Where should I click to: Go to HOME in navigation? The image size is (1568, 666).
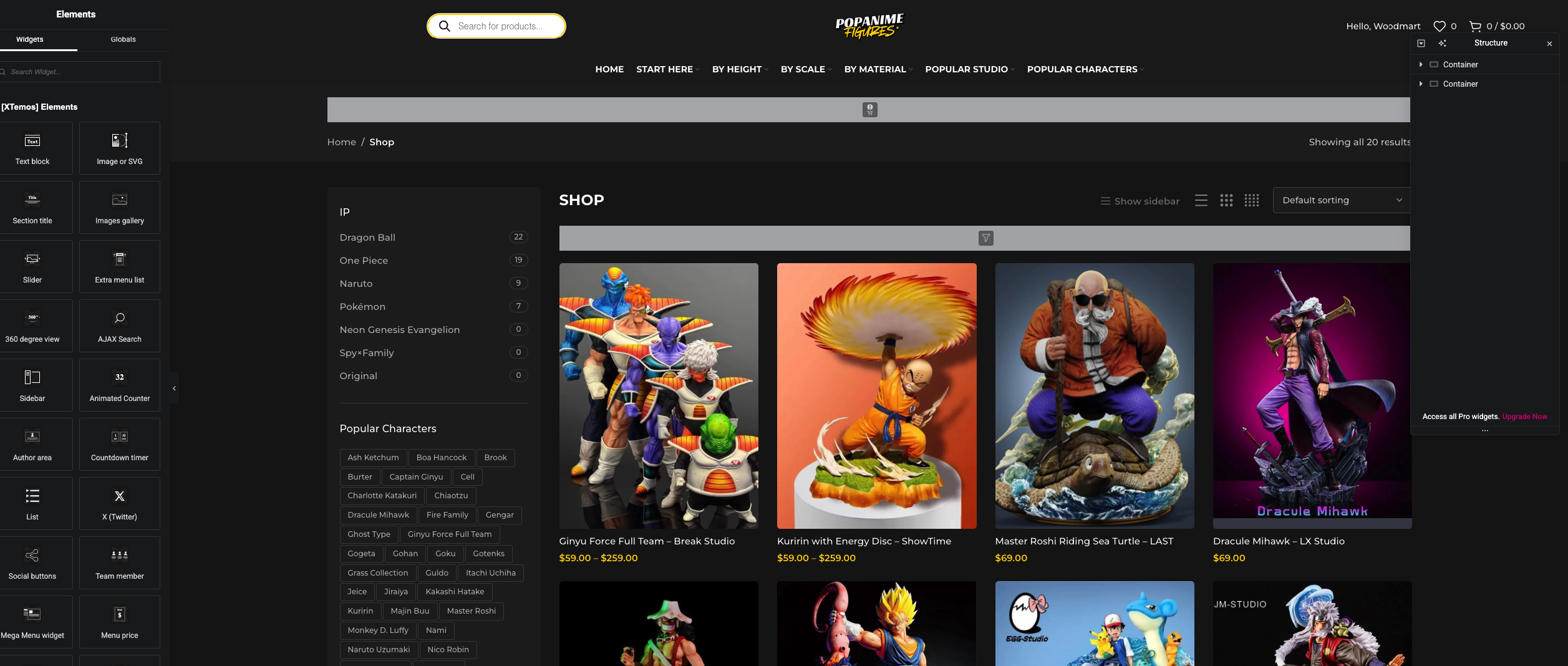point(609,69)
